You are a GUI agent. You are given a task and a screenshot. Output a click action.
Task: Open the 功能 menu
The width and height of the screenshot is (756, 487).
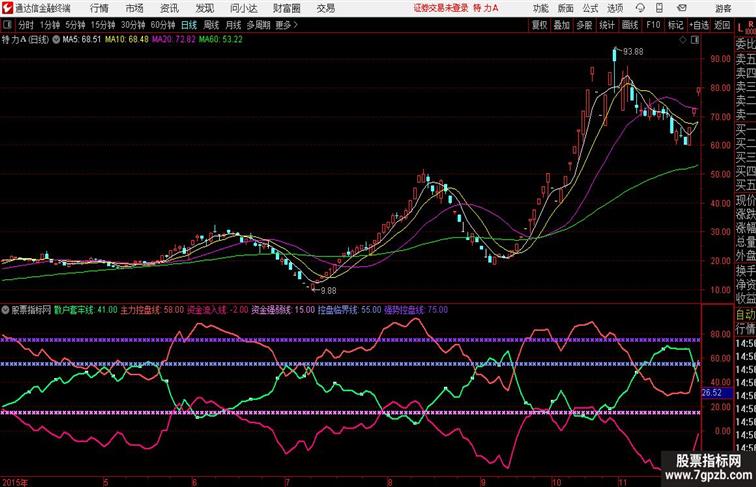[541, 8]
